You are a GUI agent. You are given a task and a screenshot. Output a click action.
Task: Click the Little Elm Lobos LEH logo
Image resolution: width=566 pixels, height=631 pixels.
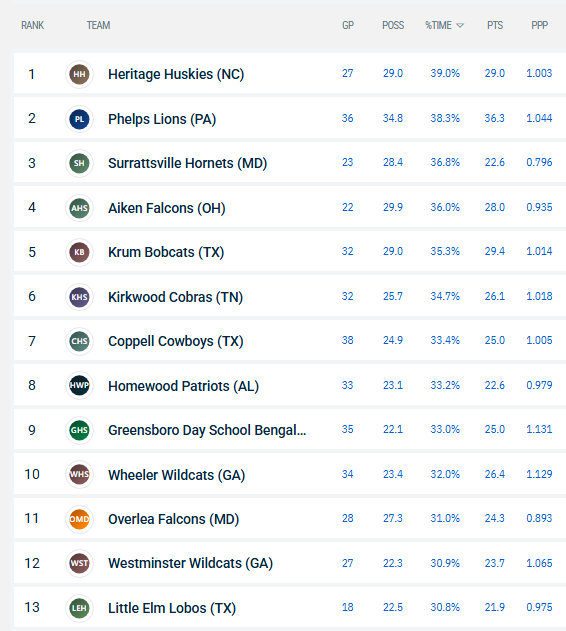pos(79,608)
